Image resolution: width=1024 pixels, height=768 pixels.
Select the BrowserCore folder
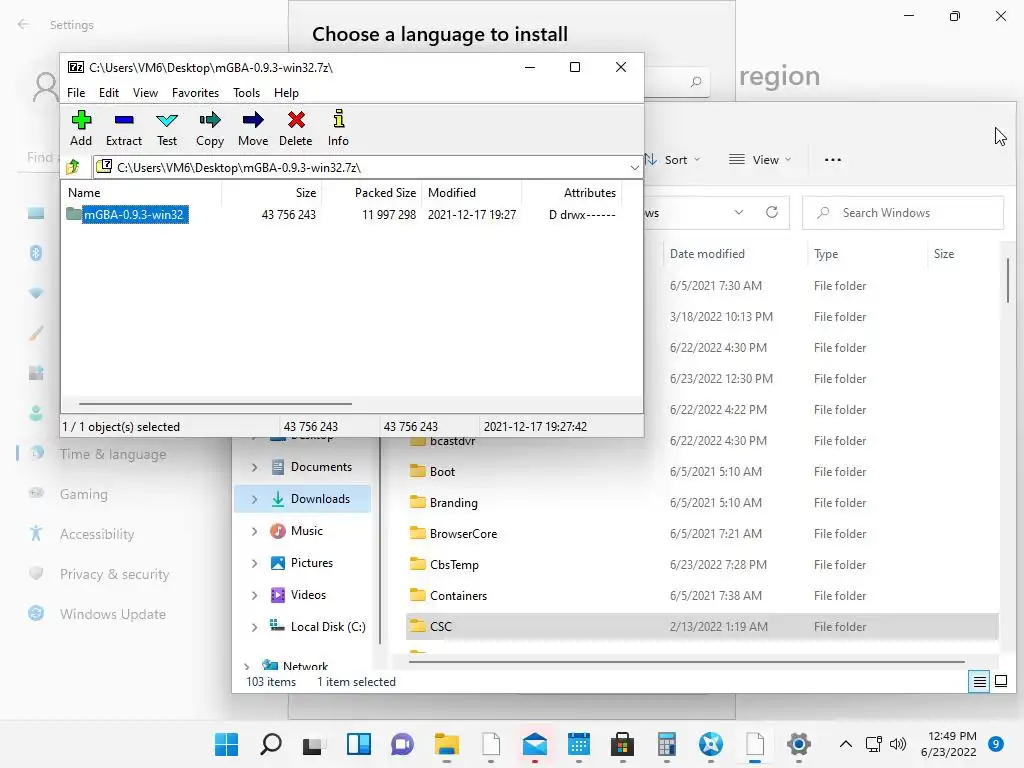(463, 534)
